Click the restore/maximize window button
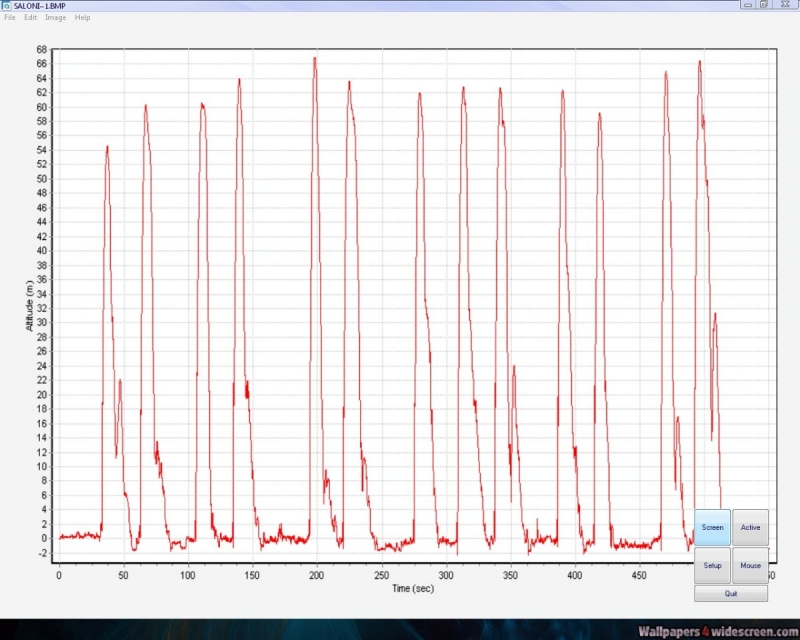This screenshot has height=640, width=800. [764, 4]
